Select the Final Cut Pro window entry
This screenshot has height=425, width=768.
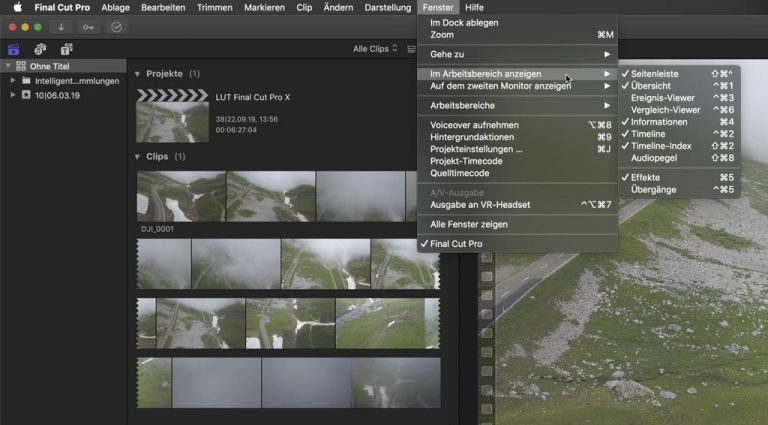517,244
